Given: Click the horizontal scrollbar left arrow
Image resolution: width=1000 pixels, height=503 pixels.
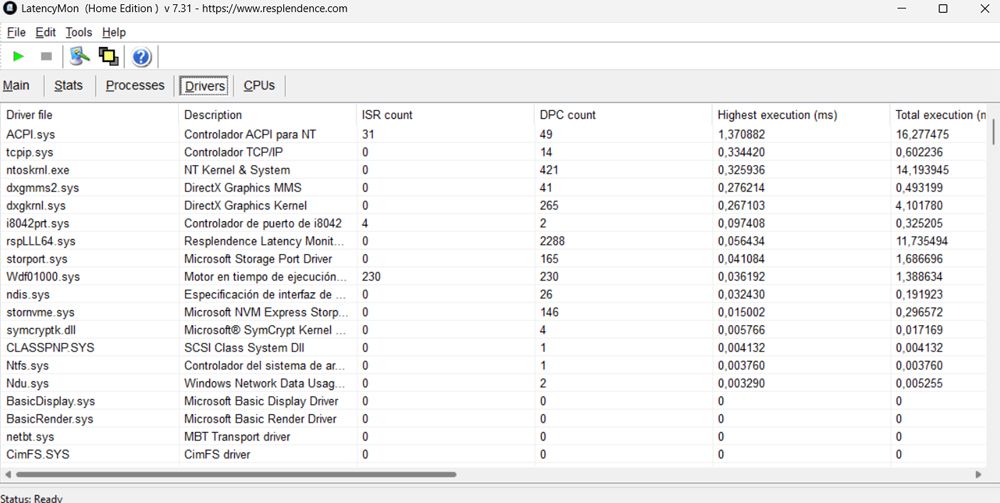Looking at the screenshot, I should 8,474.
